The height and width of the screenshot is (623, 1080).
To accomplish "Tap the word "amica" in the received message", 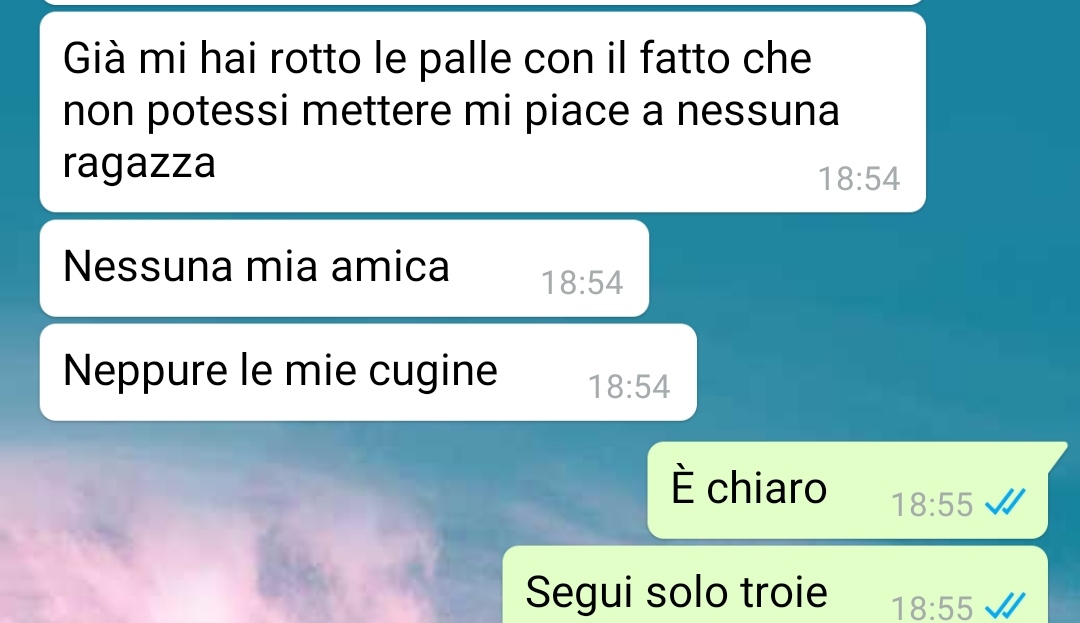I will click(390, 266).
